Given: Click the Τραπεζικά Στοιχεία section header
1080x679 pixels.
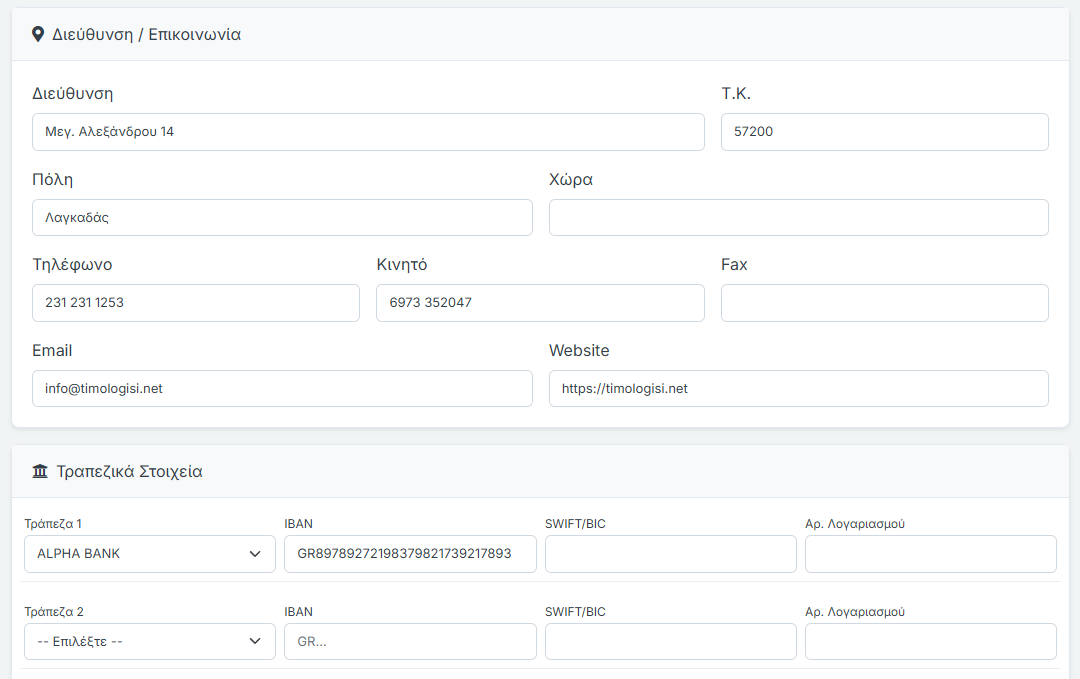Looking at the screenshot, I should click(130, 472).
